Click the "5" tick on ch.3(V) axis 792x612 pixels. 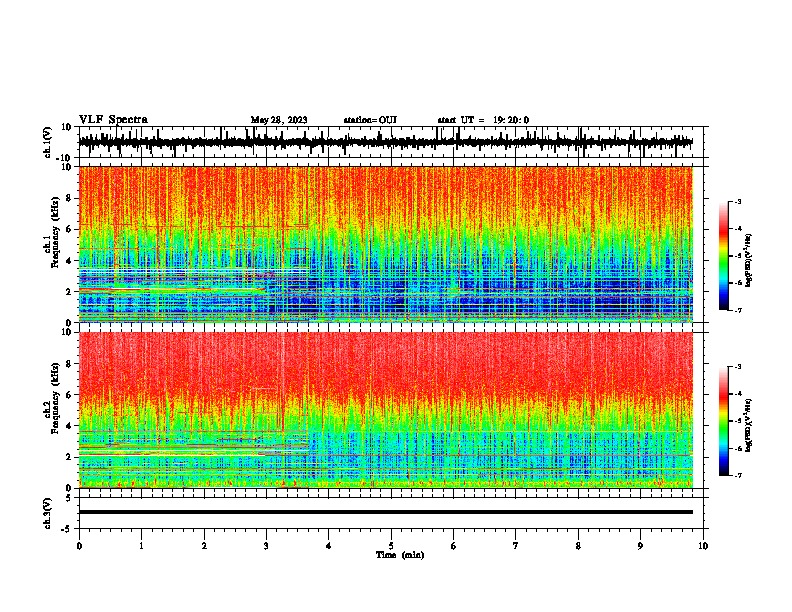(x=69, y=497)
